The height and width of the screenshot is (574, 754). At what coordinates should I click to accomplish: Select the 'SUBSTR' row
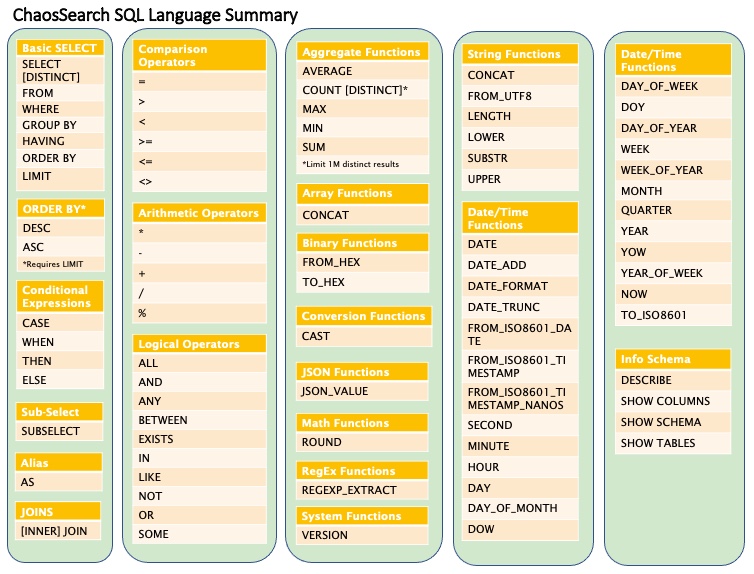point(520,158)
